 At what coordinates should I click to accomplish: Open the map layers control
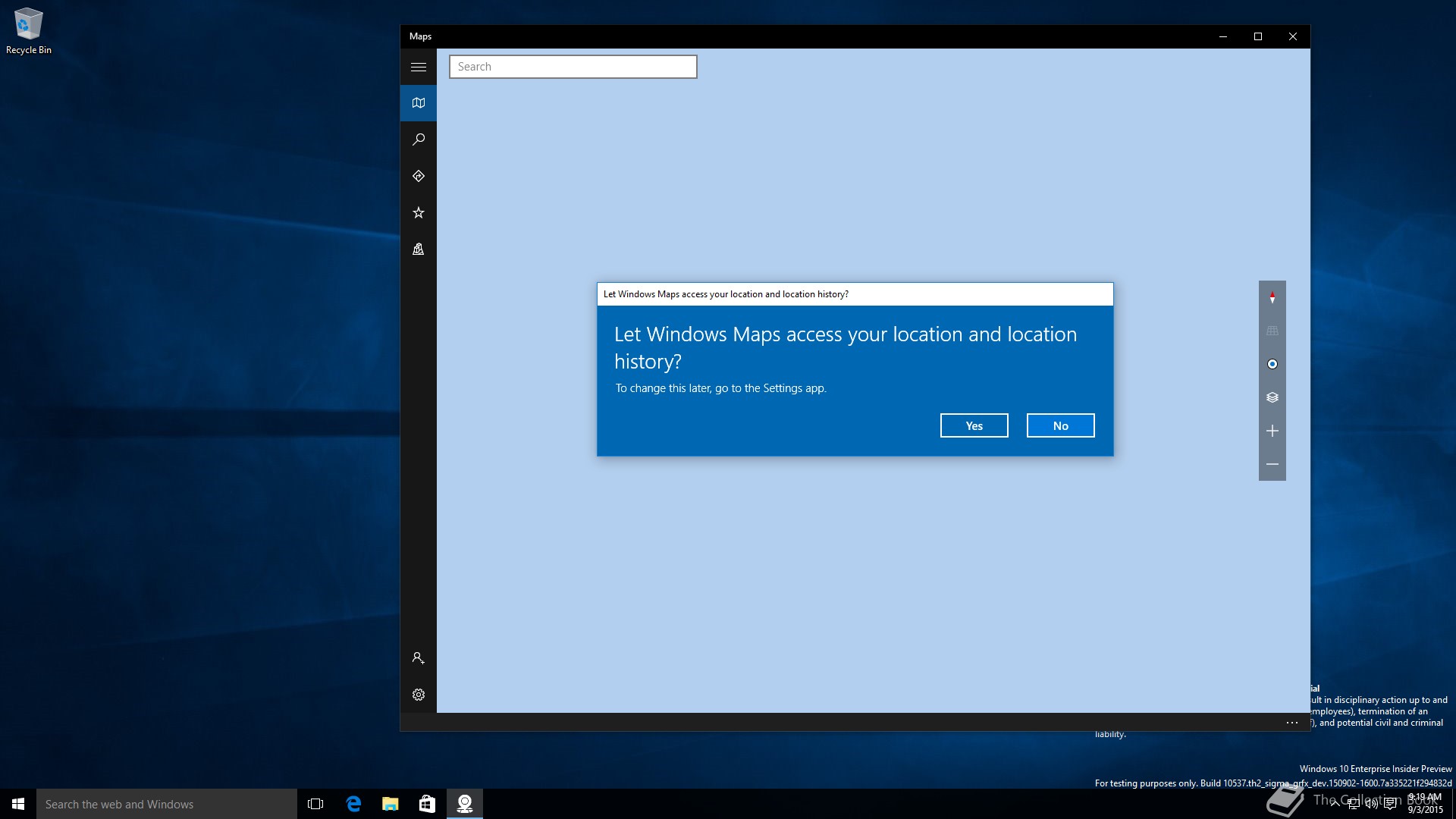coord(1272,397)
